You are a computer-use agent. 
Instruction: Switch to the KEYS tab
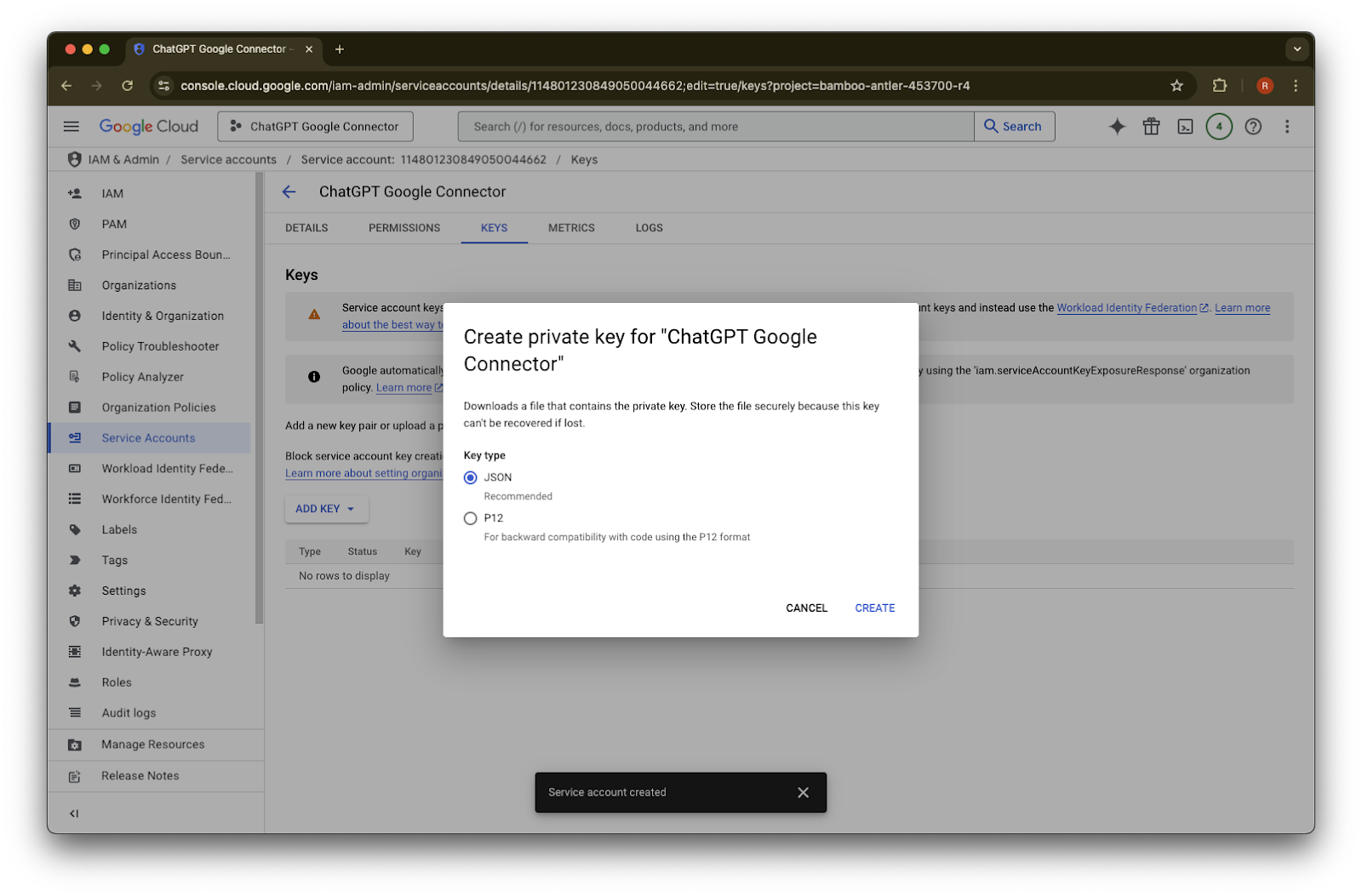coord(494,228)
